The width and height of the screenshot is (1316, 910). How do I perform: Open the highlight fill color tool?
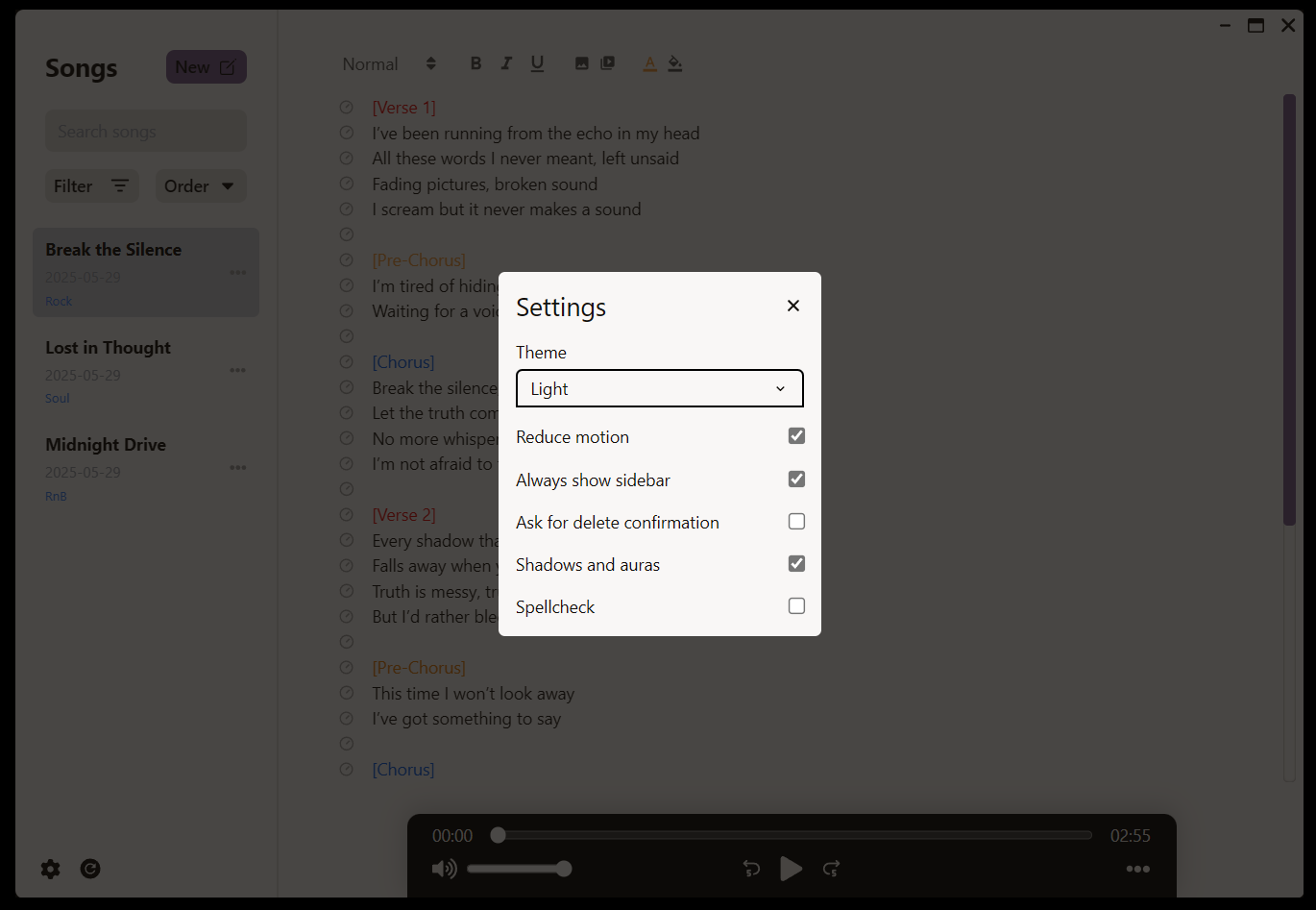pos(675,63)
